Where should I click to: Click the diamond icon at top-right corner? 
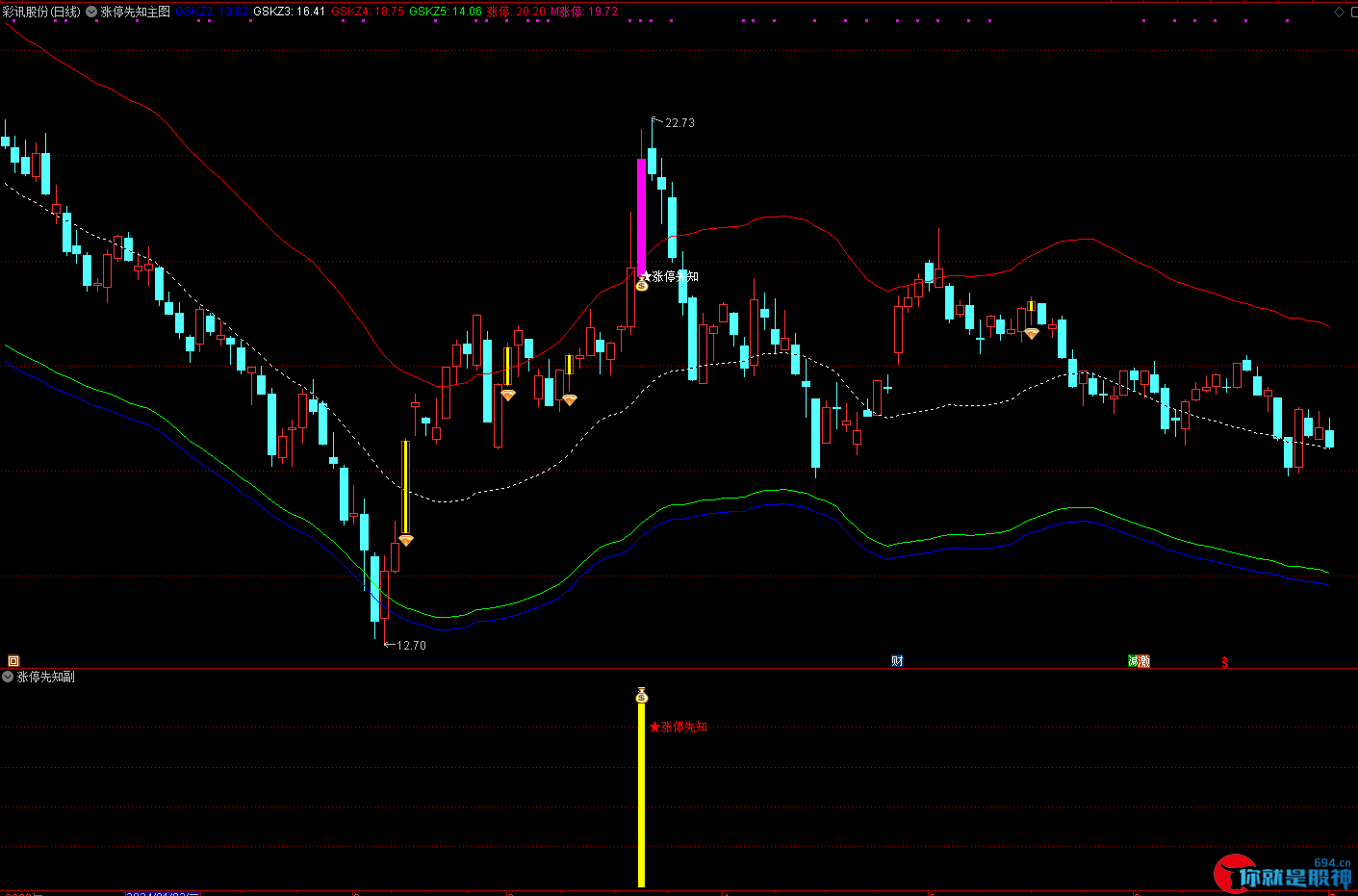point(1340,12)
